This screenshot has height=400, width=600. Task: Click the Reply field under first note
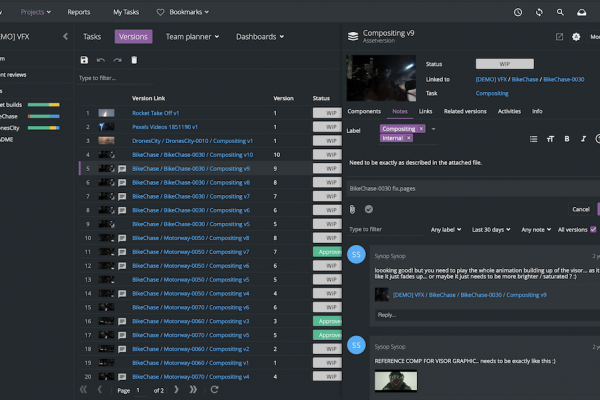[486, 315]
